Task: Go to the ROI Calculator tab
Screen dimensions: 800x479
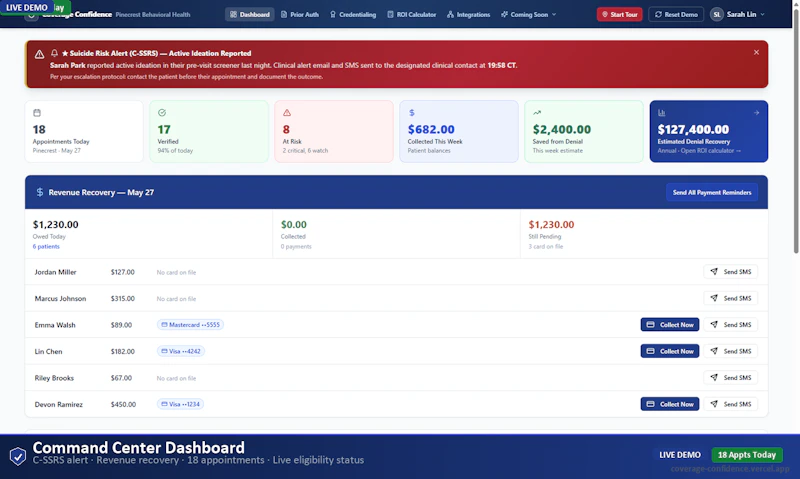Action: click(412, 14)
